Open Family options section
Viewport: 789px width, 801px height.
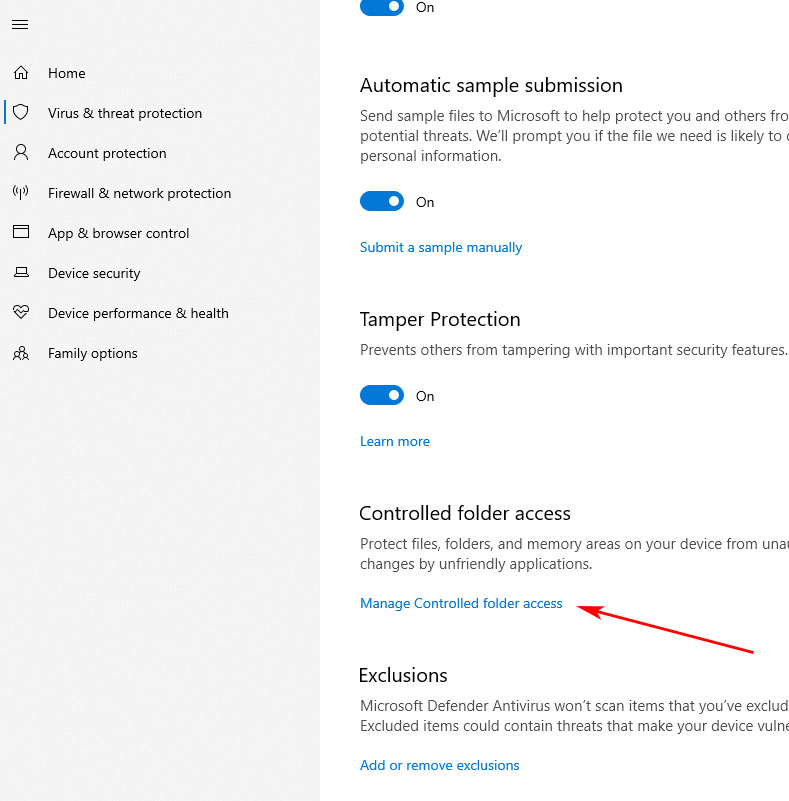(92, 354)
